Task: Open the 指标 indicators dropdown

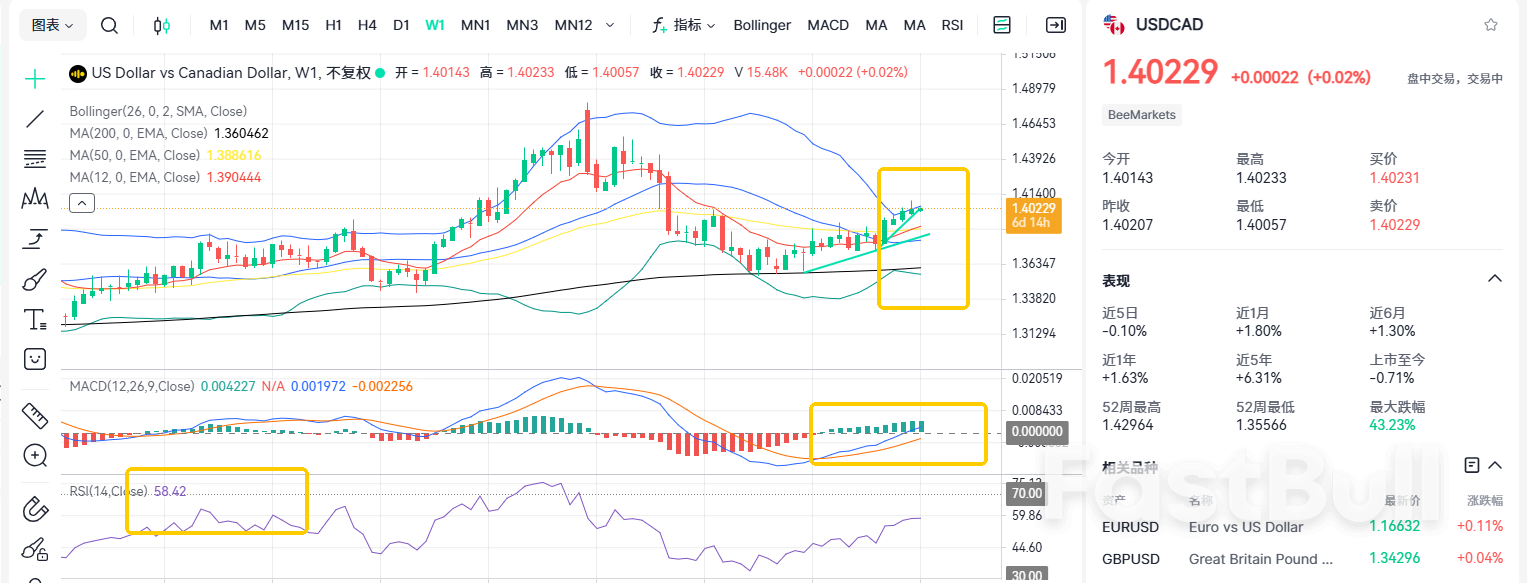Action: click(684, 25)
